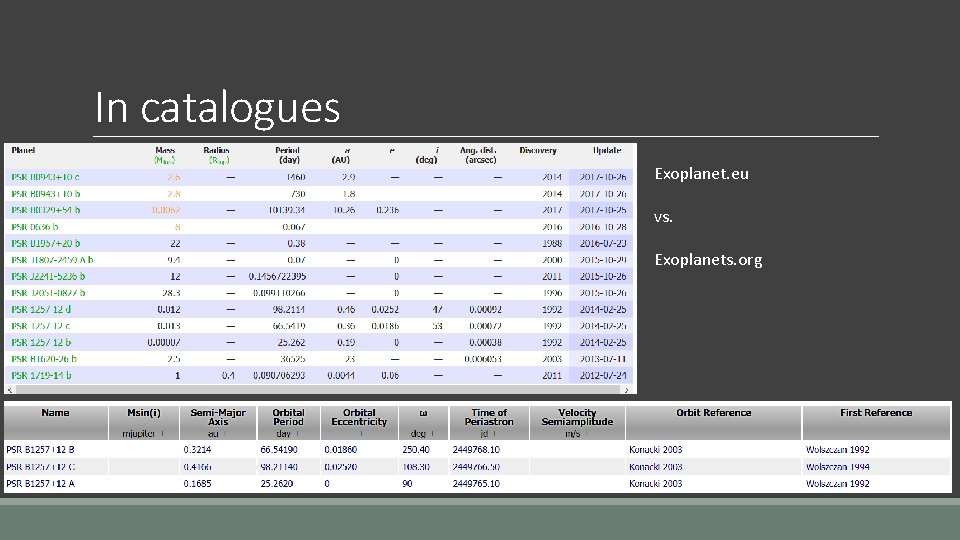Sort by the Update column header
960x540 pixels.
607,150
